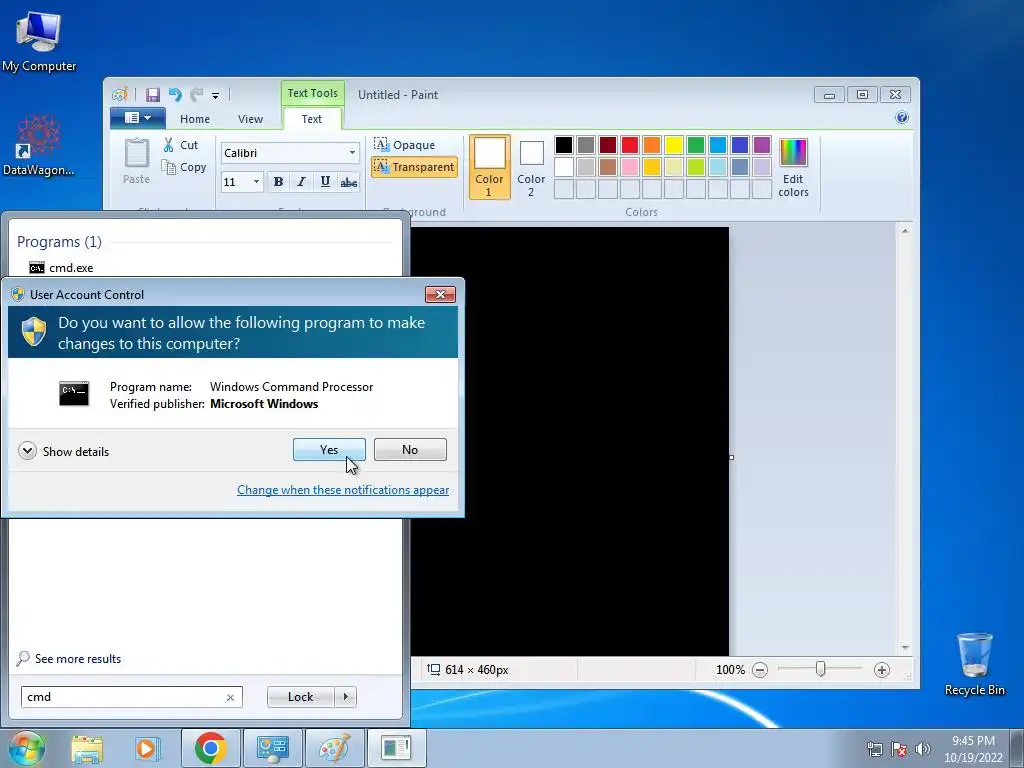Expand Show details in the UAC dialog

pyautogui.click(x=64, y=451)
